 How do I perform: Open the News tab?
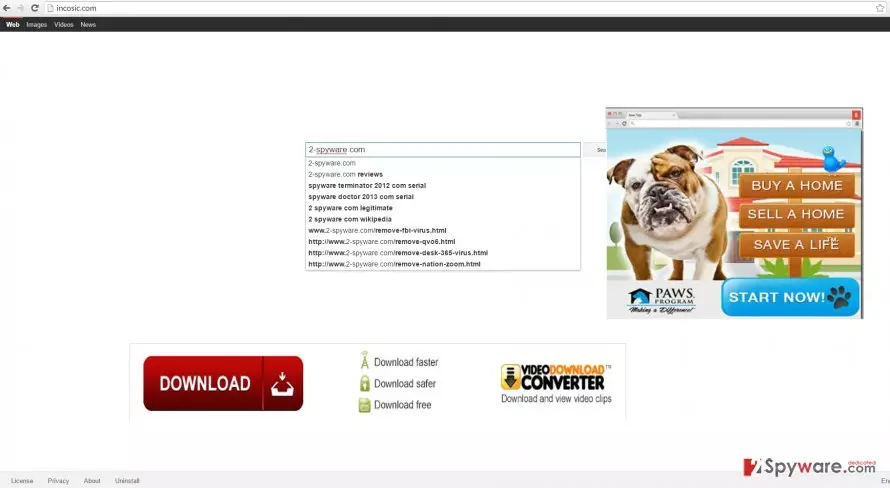[88, 24]
